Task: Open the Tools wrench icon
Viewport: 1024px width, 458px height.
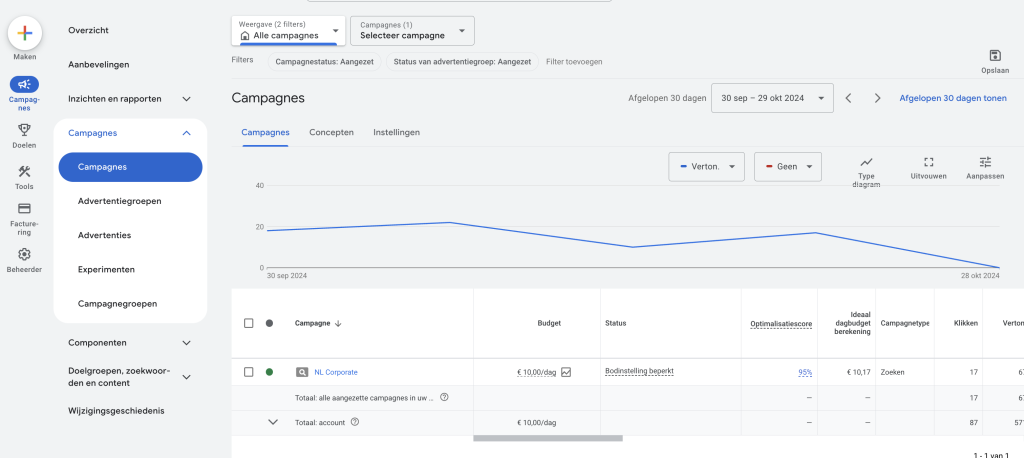Action: [24, 172]
